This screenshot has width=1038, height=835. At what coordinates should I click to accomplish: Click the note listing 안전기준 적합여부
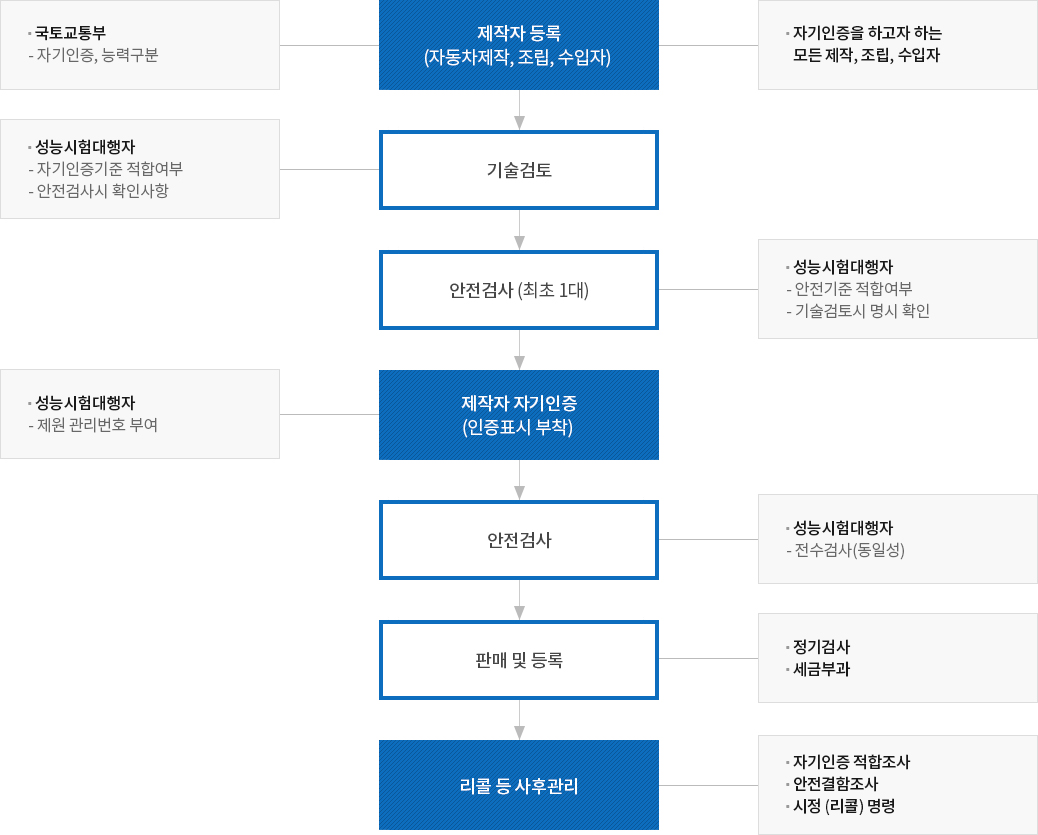897,289
